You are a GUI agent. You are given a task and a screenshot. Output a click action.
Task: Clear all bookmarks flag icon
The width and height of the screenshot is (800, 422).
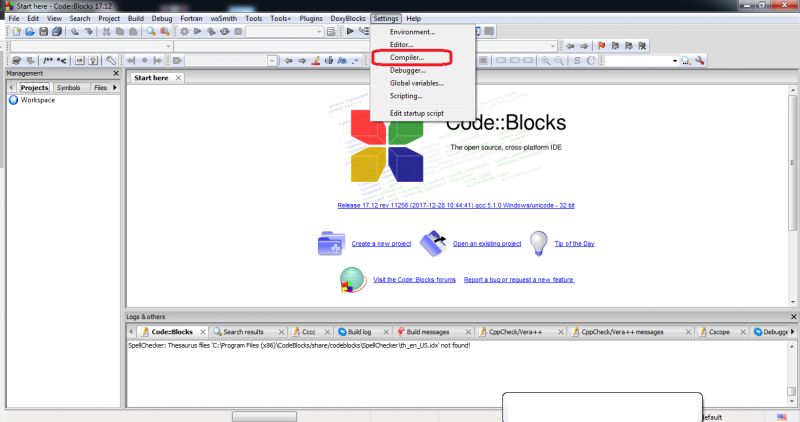[642, 46]
